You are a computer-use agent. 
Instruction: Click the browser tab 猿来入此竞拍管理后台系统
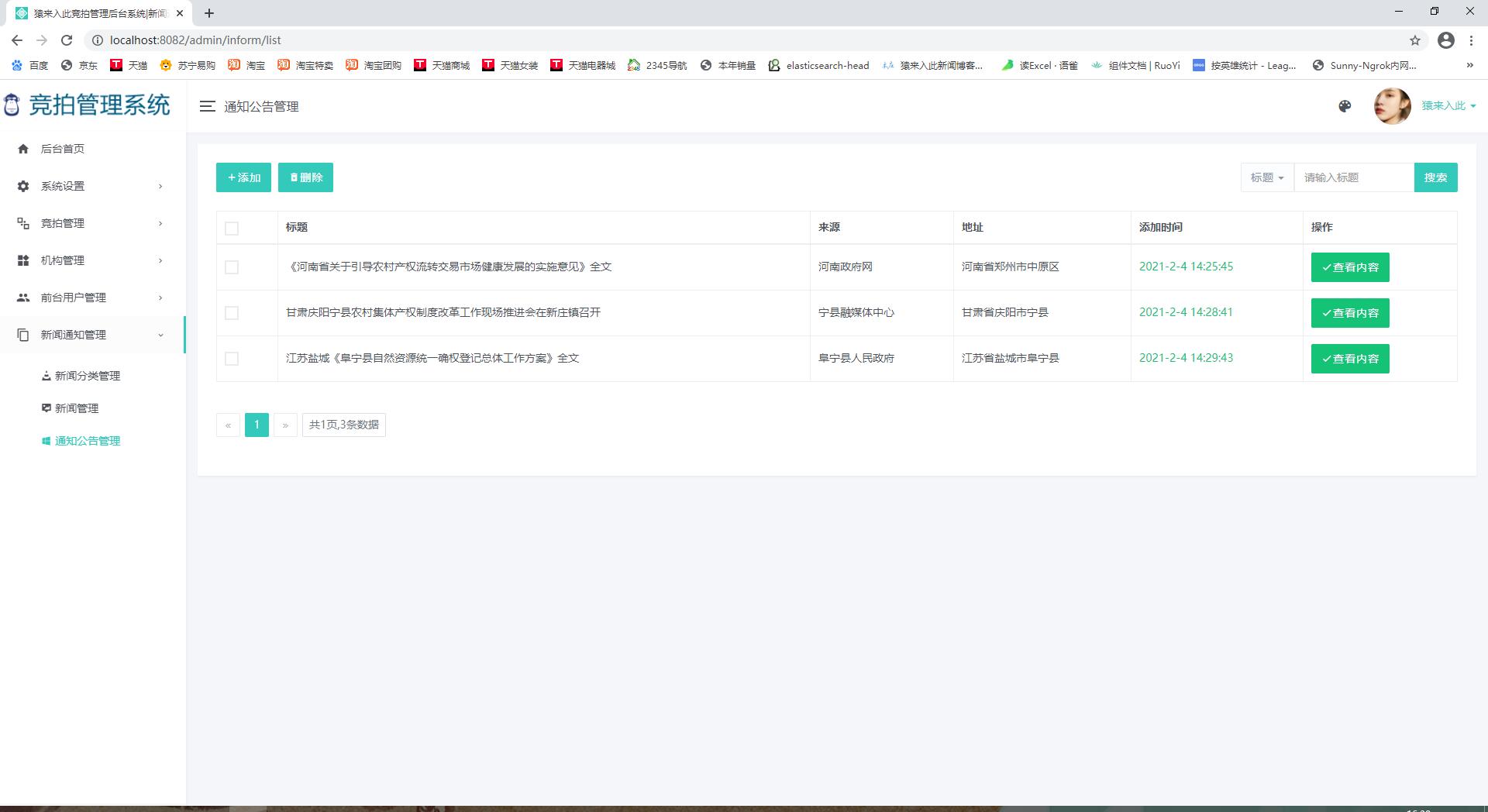(93, 12)
